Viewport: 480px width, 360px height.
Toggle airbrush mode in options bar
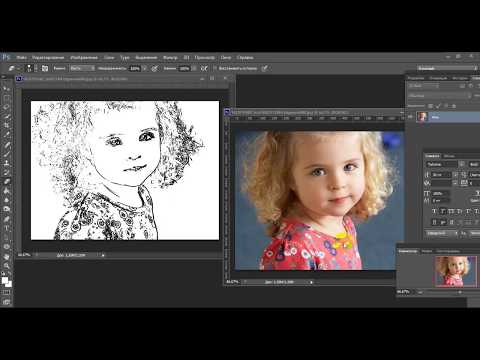tap(204, 68)
